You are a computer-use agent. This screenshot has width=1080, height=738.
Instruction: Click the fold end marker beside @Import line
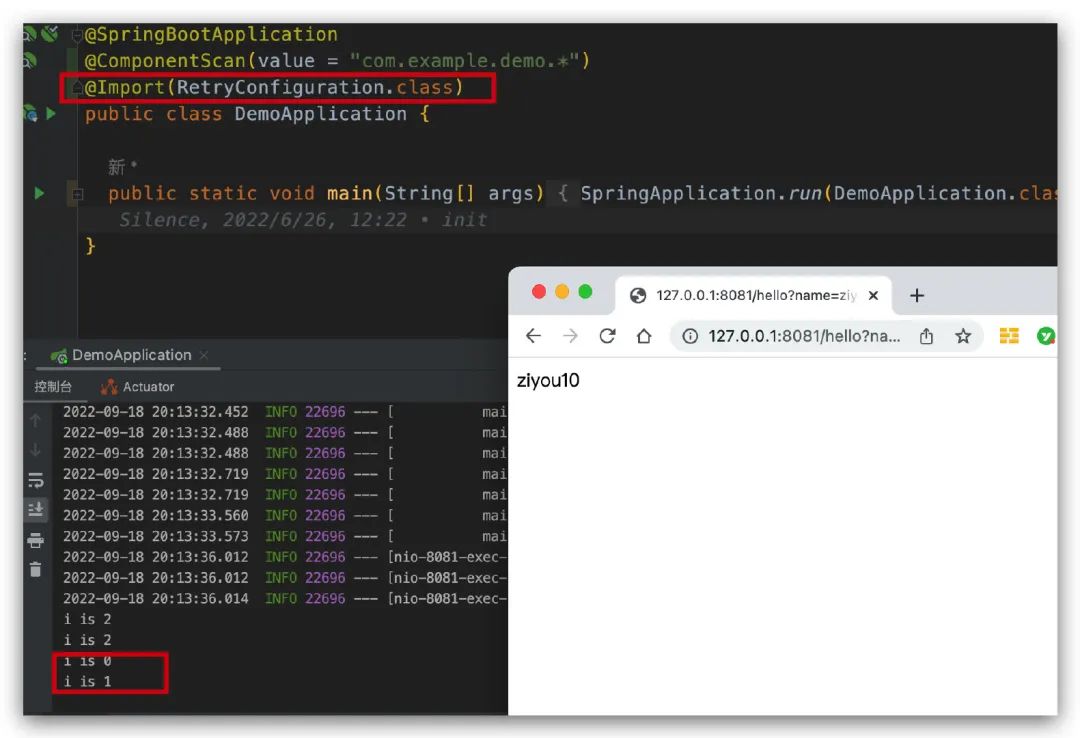click(x=77, y=88)
